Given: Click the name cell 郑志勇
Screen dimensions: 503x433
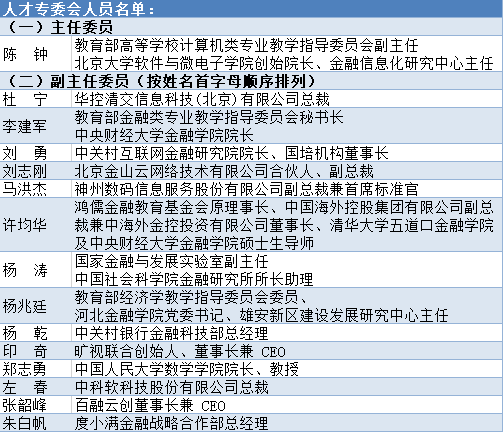Looking at the screenshot, I should coord(36,369).
